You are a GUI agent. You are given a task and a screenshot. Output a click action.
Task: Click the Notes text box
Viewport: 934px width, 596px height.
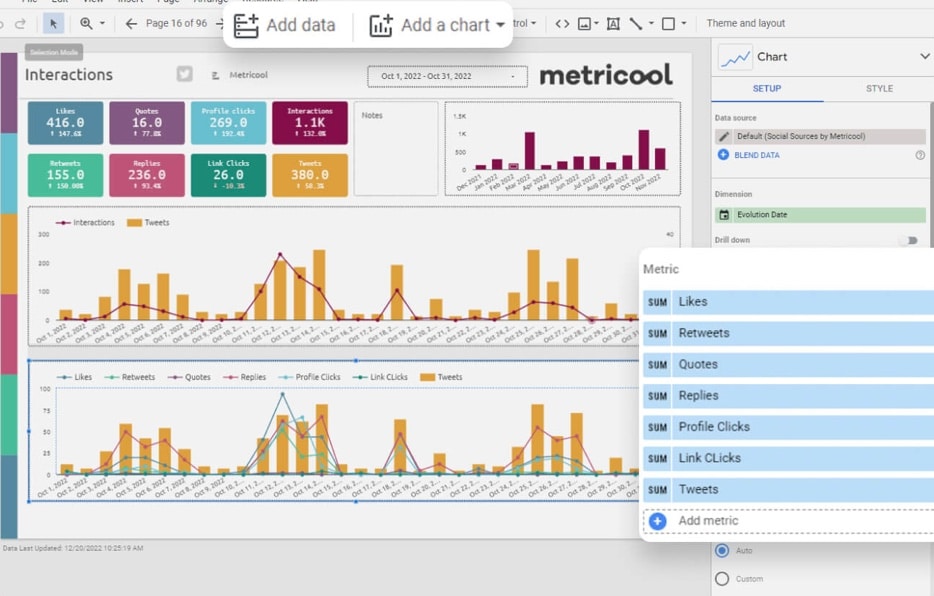[396, 148]
